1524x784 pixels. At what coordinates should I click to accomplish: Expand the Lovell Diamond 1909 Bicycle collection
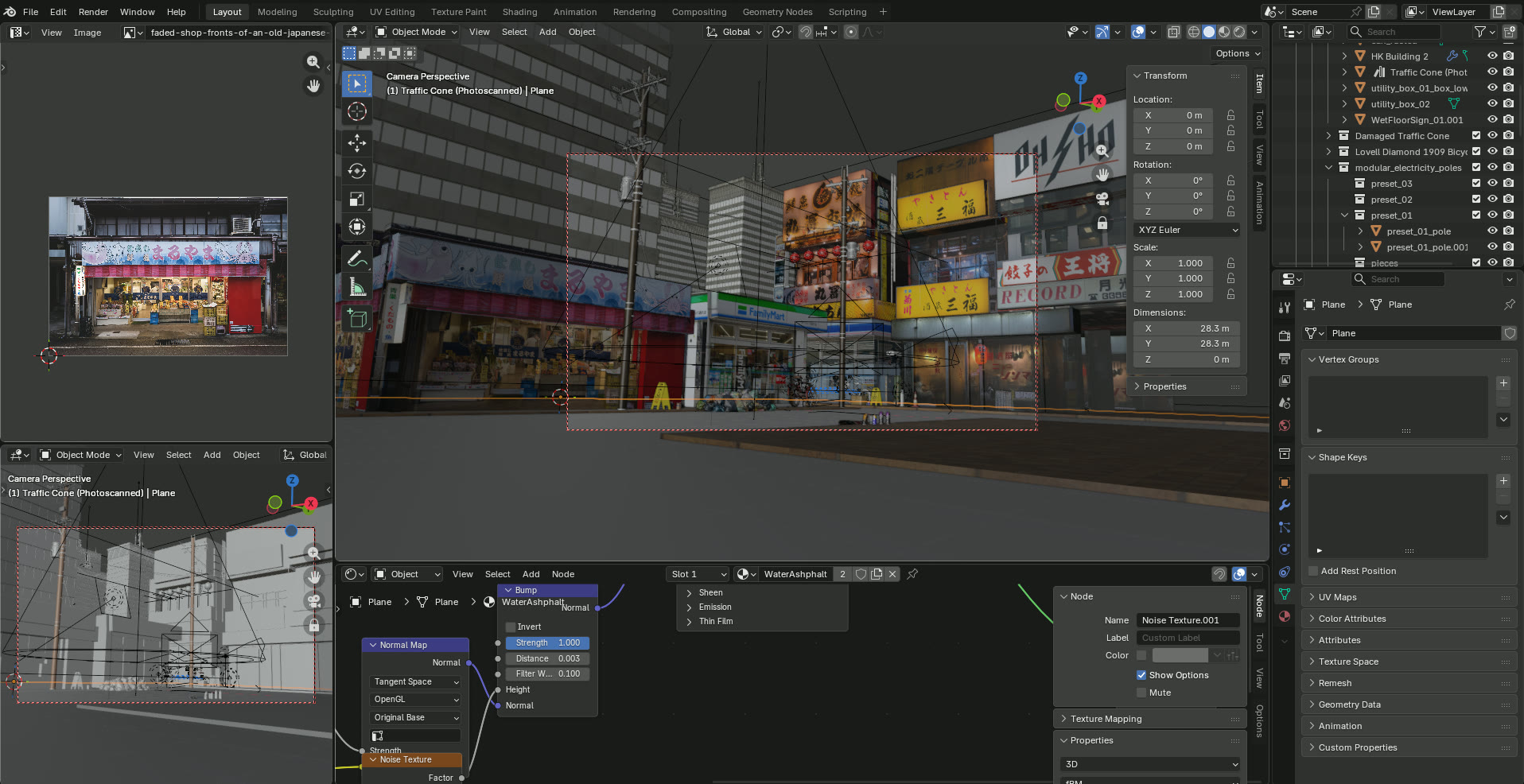(1328, 152)
